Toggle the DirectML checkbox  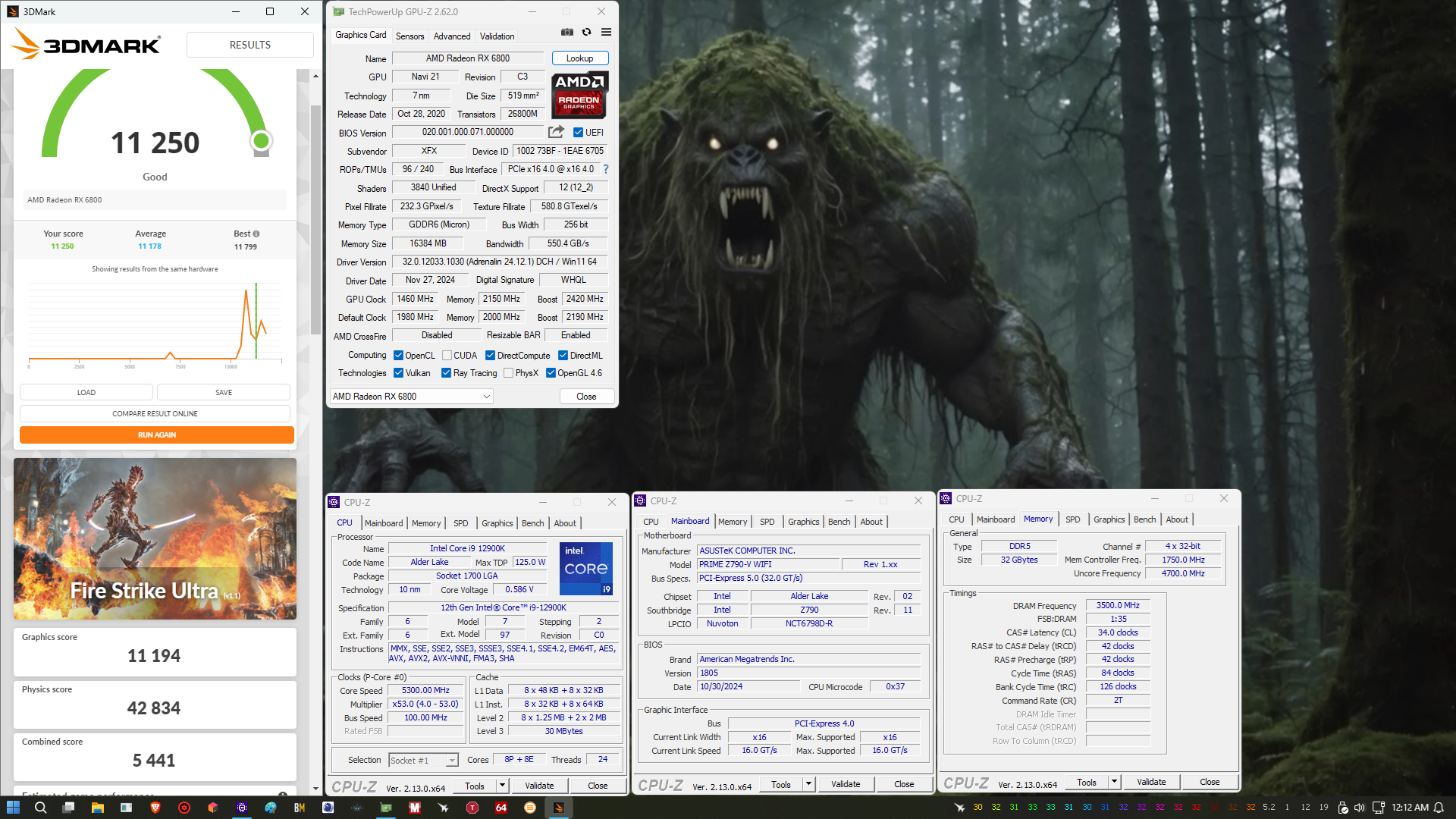click(x=563, y=356)
